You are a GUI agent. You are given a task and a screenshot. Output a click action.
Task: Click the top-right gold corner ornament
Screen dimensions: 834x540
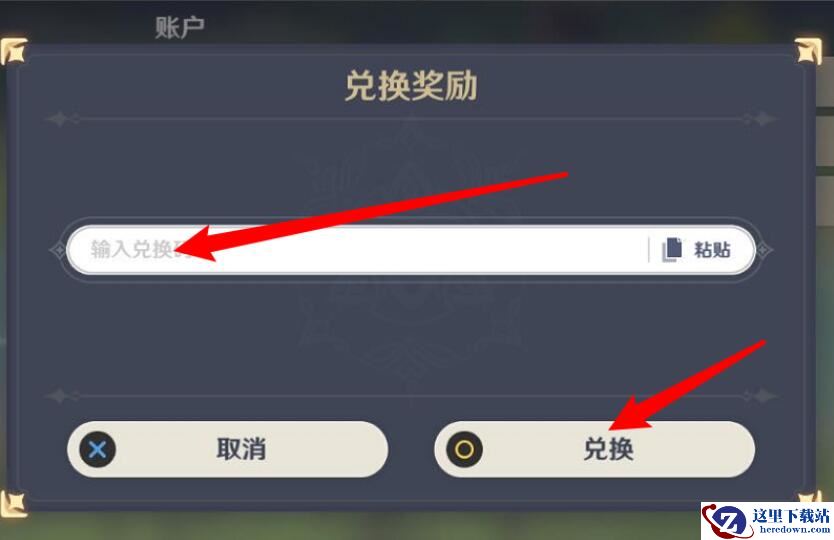tap(808, 52)
